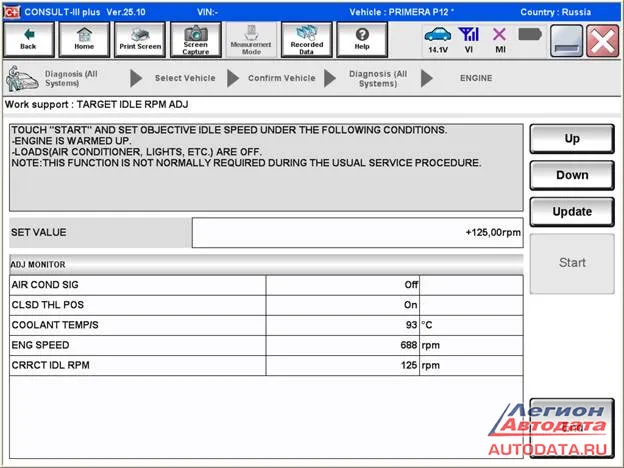This screenshot has height=468, width=624.
Task: Click the mechanic and car diagnosis icon
Action: coord(22,78)
